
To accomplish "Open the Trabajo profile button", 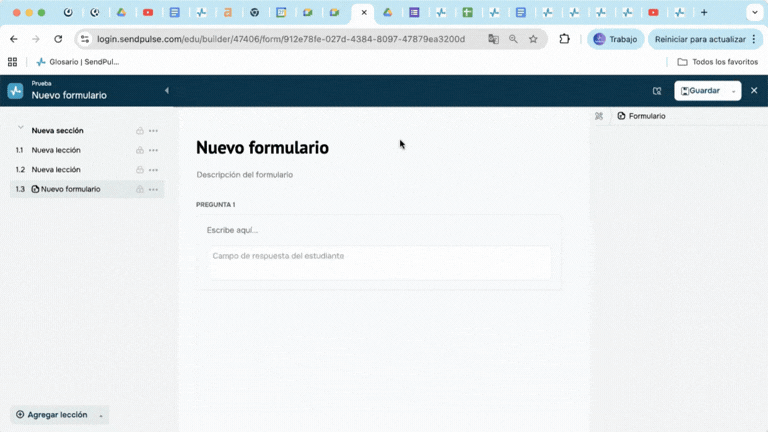I will 615,39.
